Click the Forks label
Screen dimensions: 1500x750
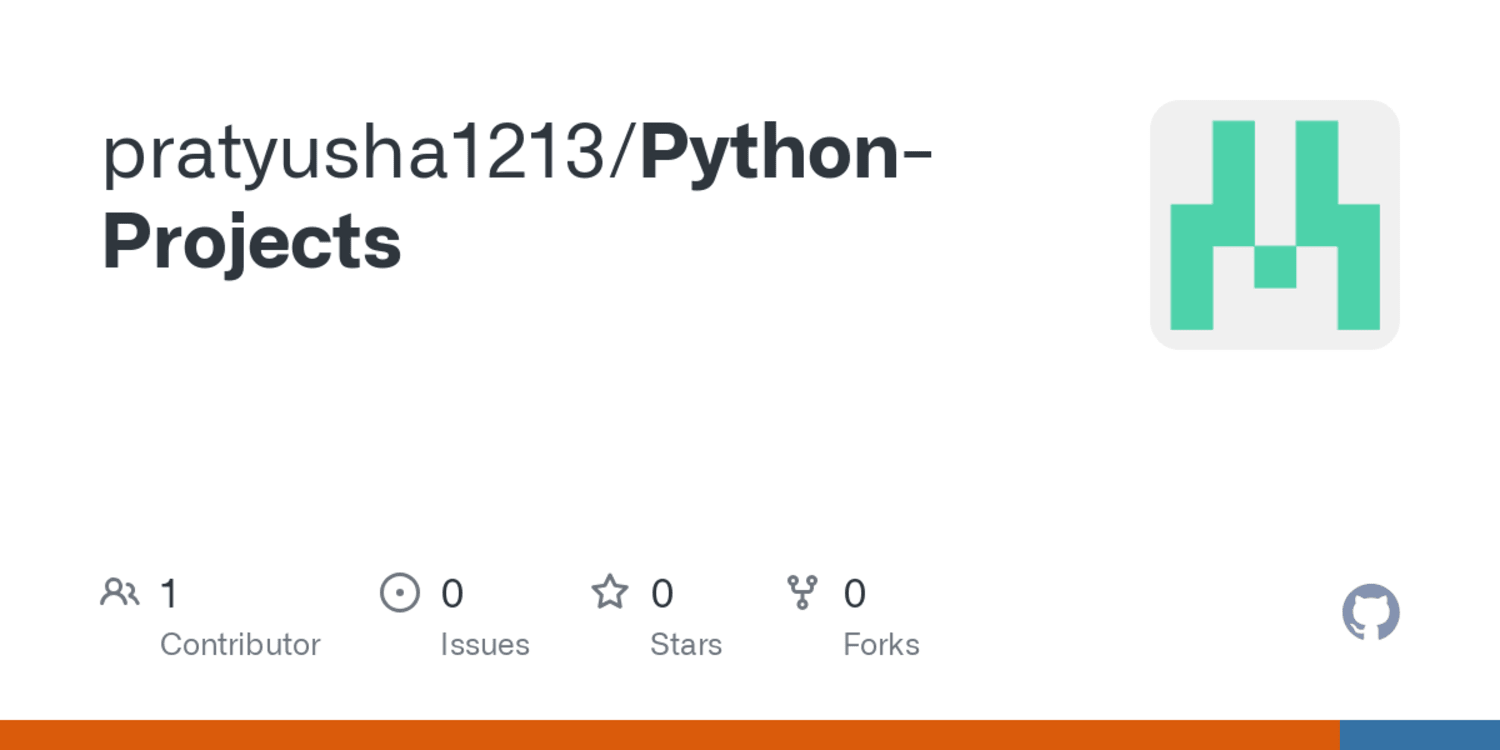pyautogui.click(x=881, y=644)
